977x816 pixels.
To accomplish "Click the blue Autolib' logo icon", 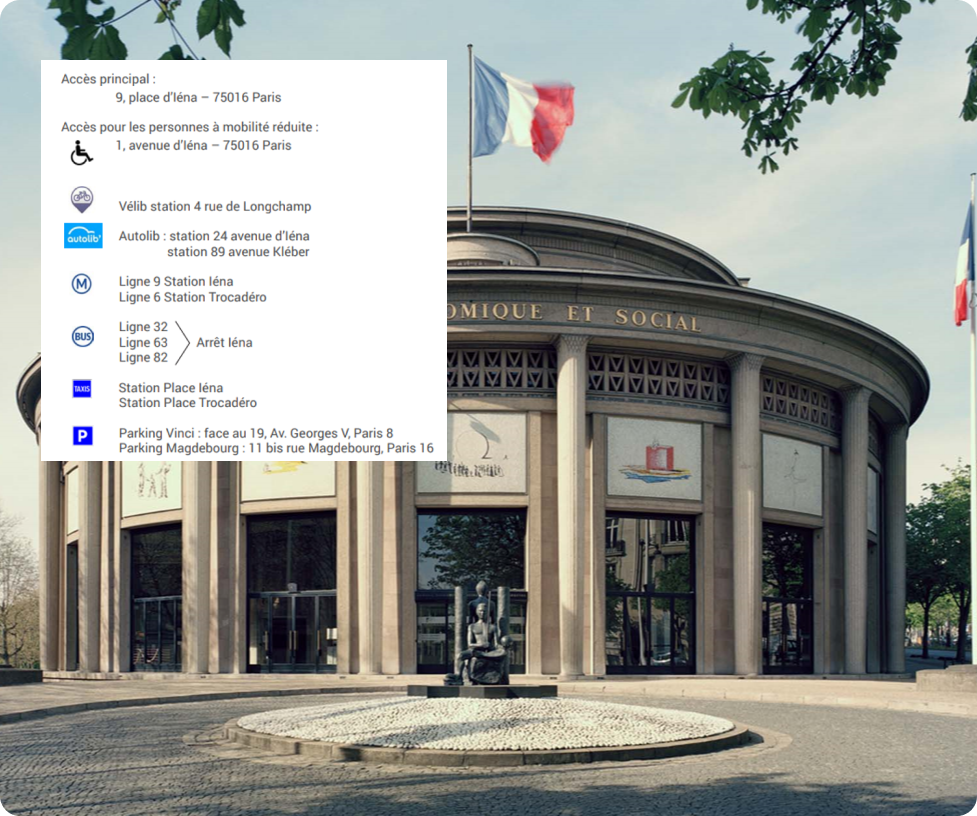I will tap(83, 236).
